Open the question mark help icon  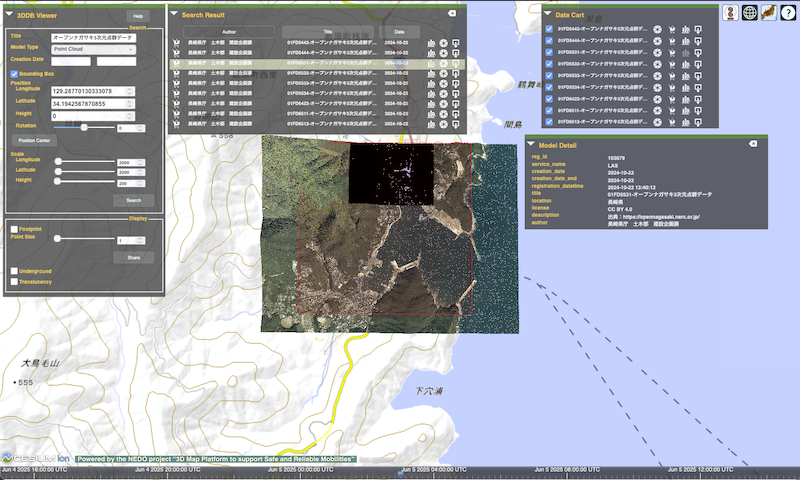(x=788, y=13)
